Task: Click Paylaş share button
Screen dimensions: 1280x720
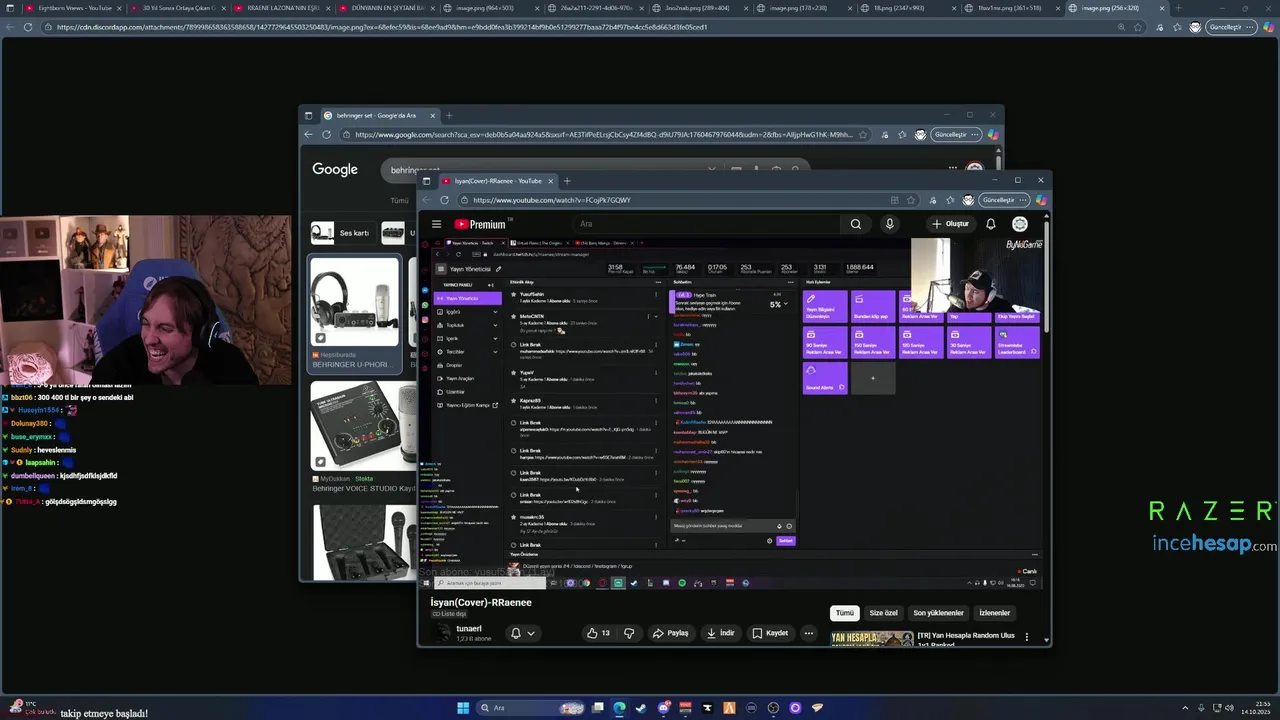Action: click(670, 633)
